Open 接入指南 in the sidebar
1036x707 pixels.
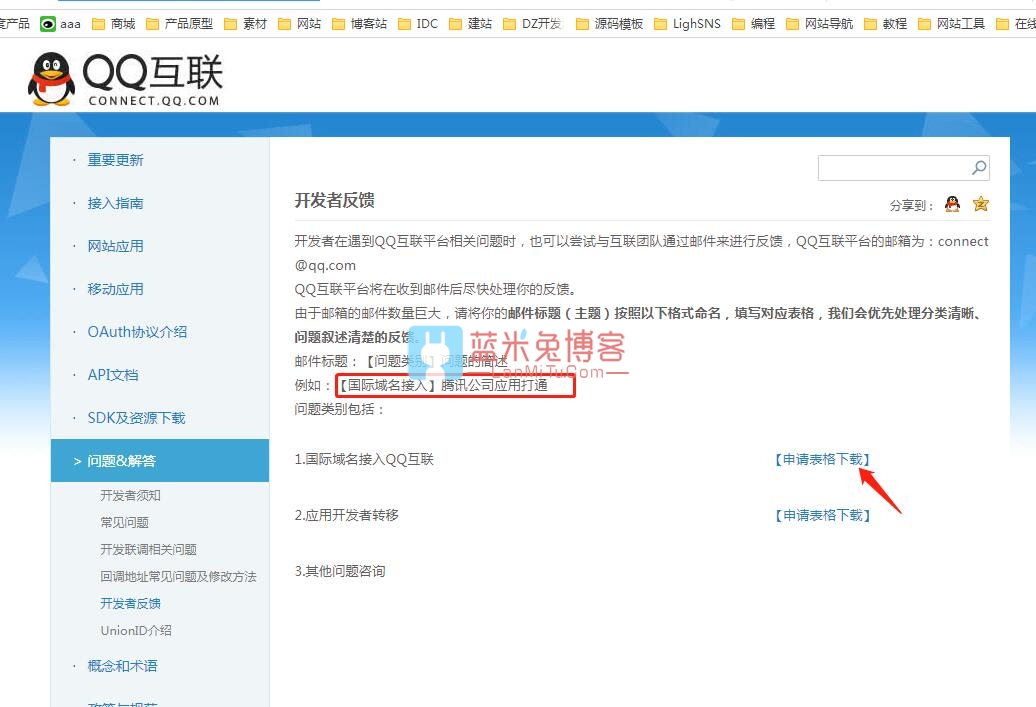(x=116, y=203)
